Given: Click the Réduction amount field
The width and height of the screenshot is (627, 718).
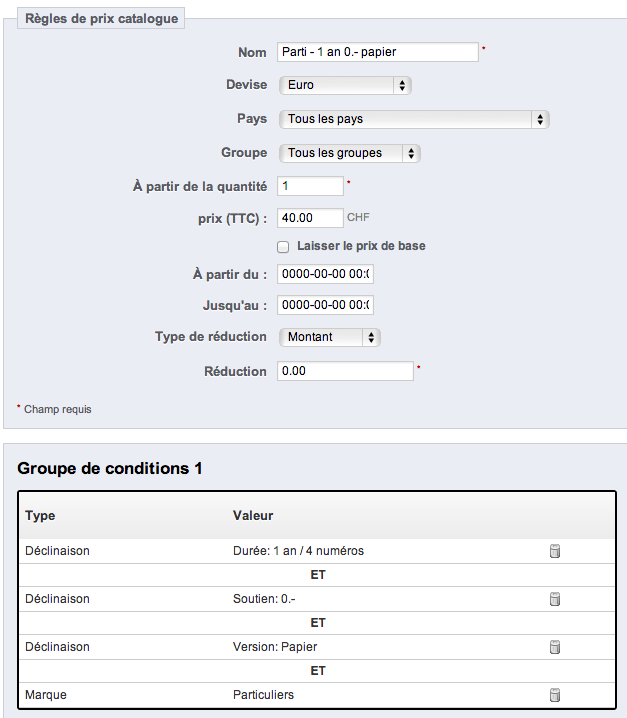Looking at the screenshot, I should [x=345, y=371].
